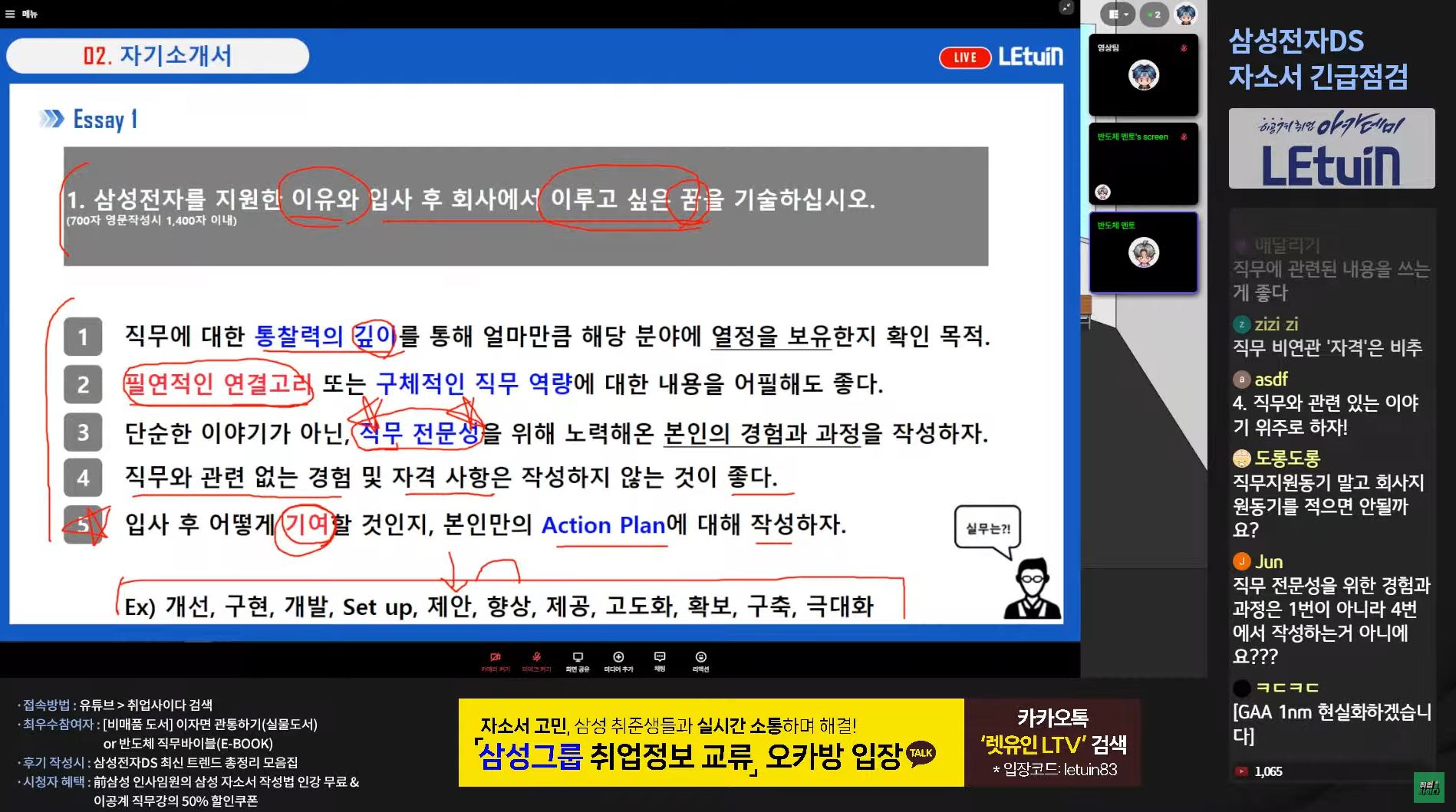
Task: Click the yellow 삼성그룹 취업정보 교류 오카방 banner
Action: click(711, 742)
